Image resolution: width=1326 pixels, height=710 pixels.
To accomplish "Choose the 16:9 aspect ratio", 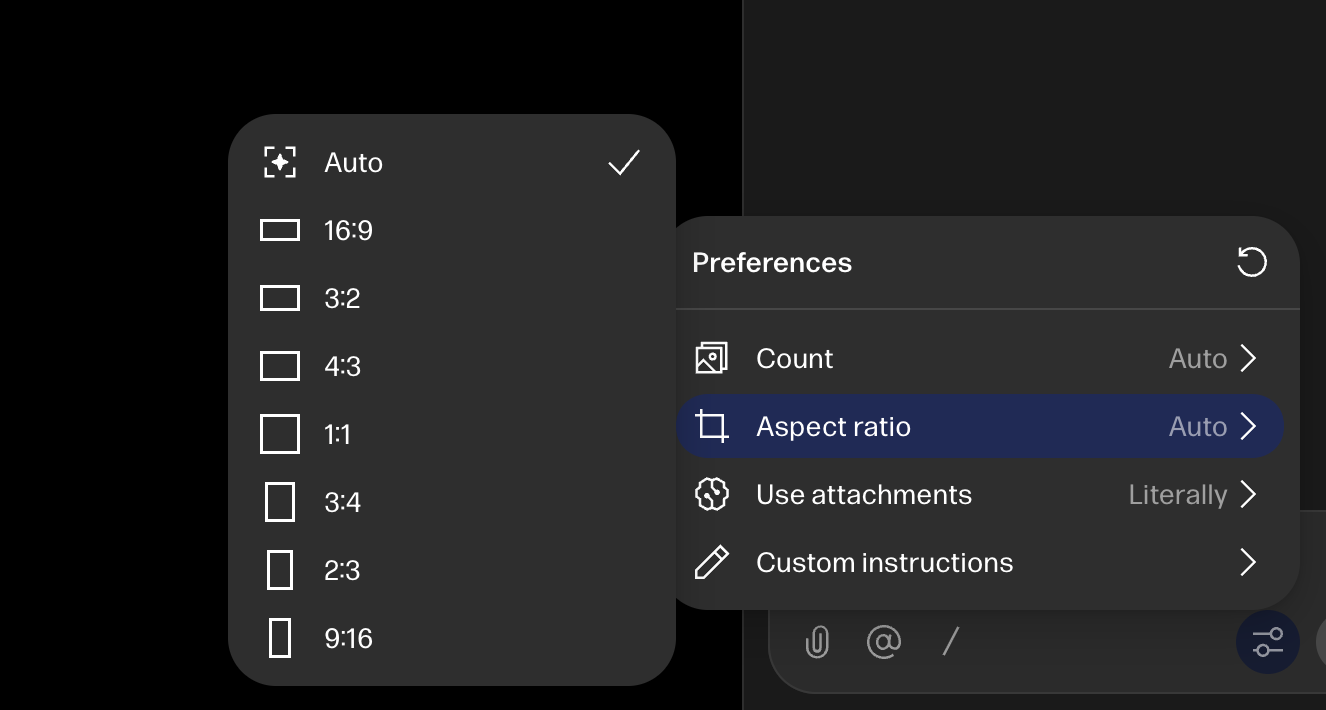I will point(452,230).
